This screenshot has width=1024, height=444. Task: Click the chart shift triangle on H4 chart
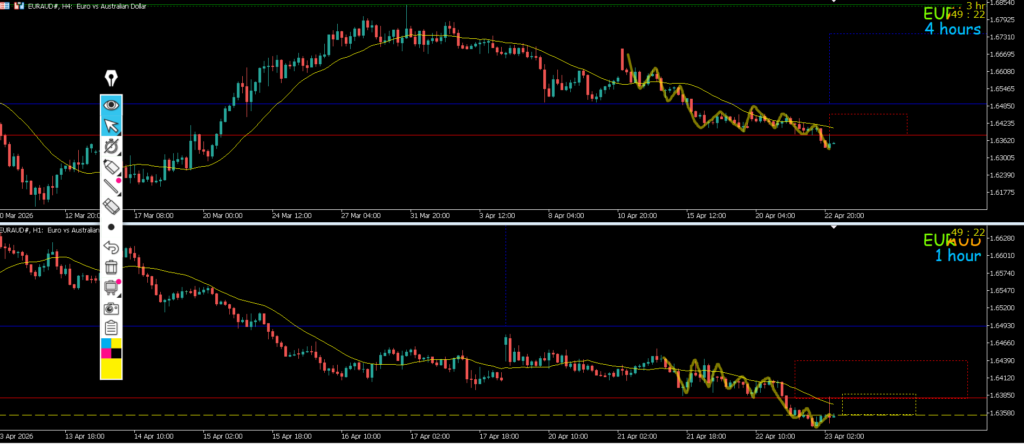click(835, 3)
